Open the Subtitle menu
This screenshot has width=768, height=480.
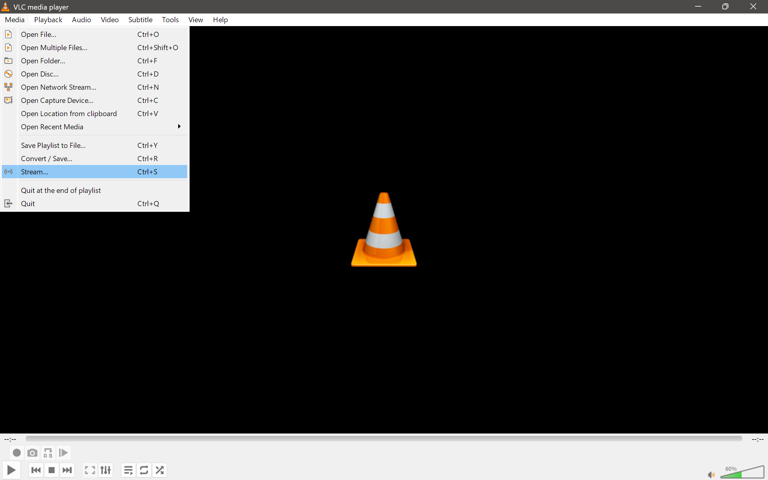click(x=141, y=20)
